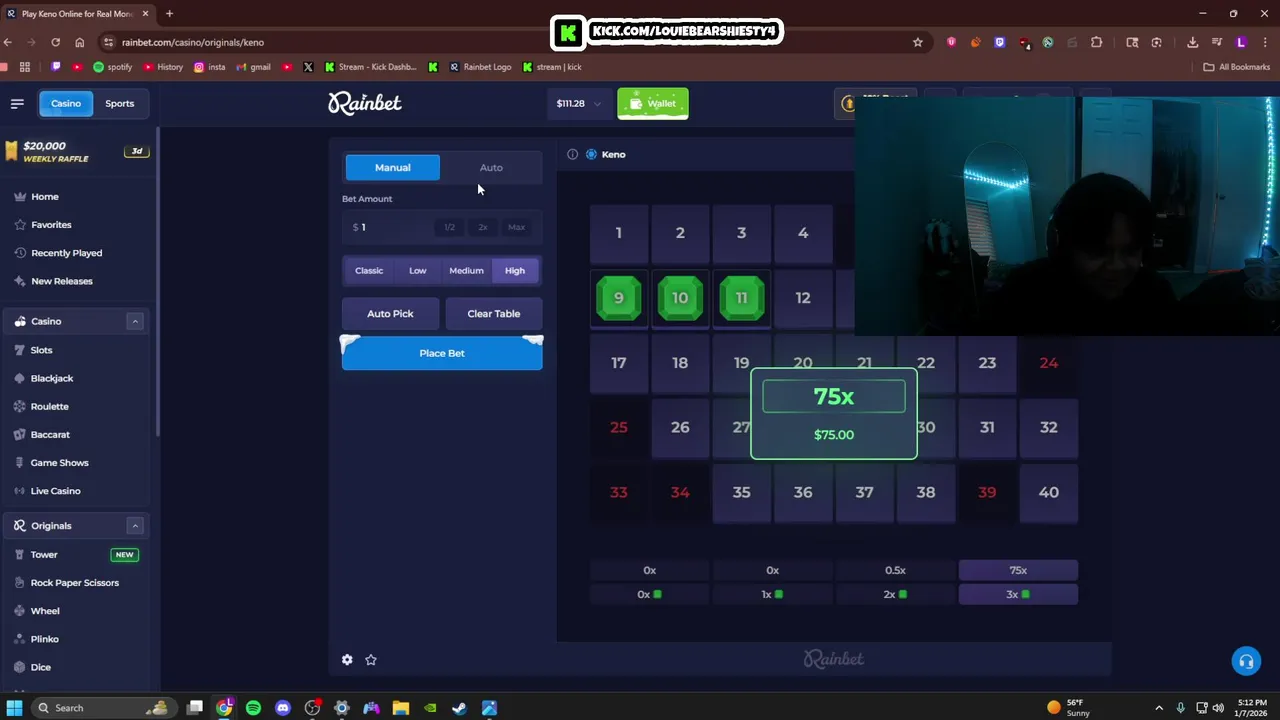Switch to the Sports tab
The width and height of the screenshot is (1280, 720).
point(120,103)
